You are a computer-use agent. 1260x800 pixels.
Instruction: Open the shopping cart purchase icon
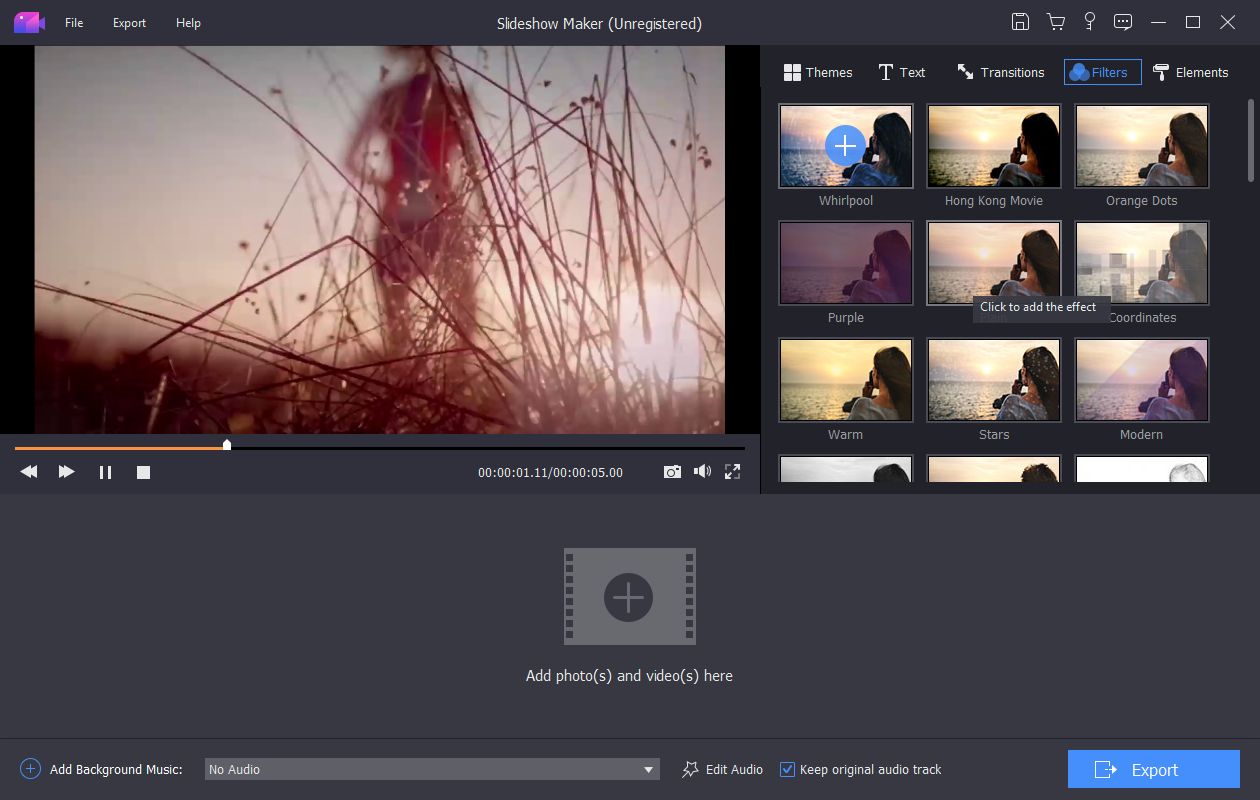1055,22
